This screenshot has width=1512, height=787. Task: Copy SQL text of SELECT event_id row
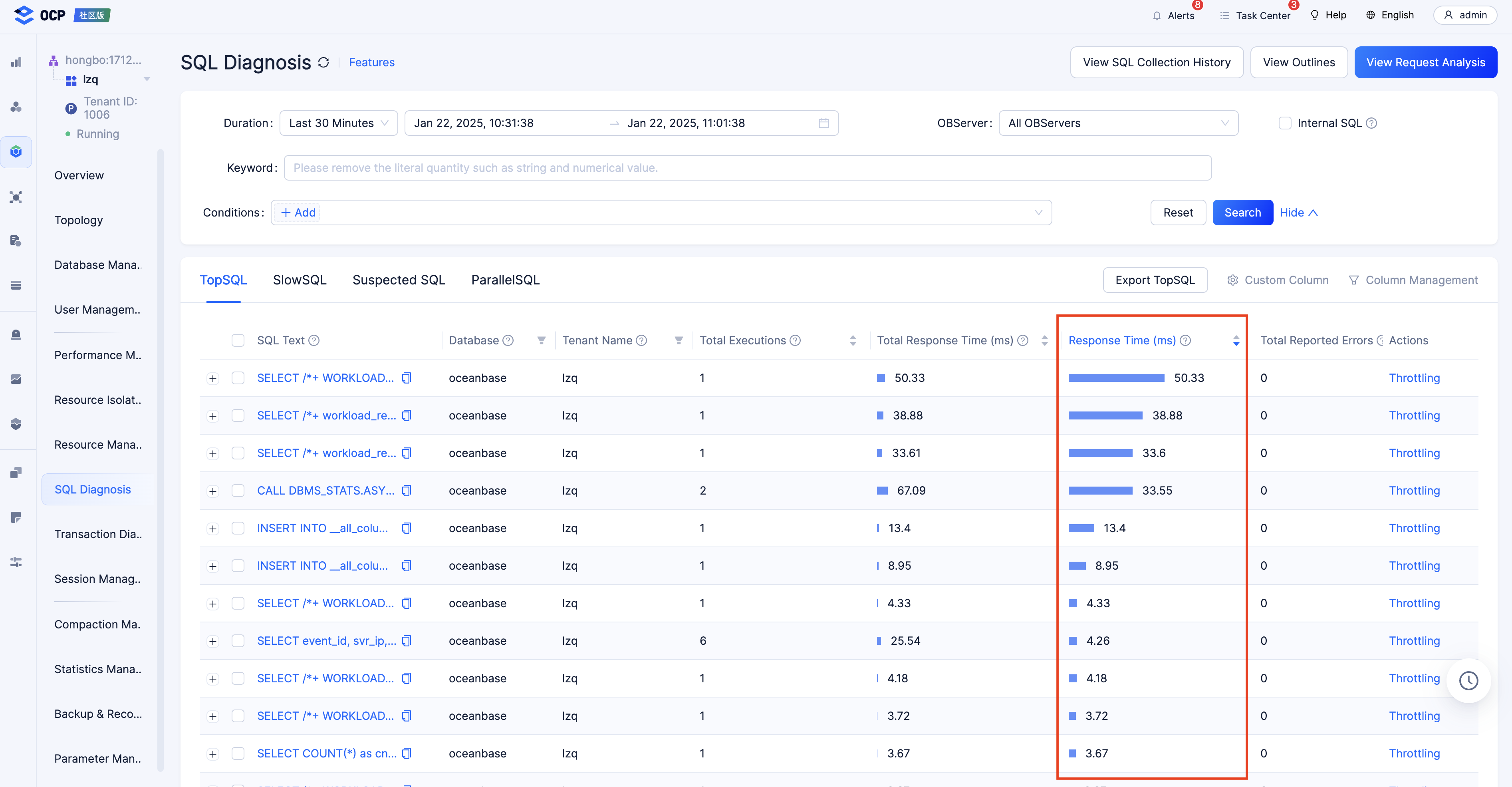(x=406, y=641)
